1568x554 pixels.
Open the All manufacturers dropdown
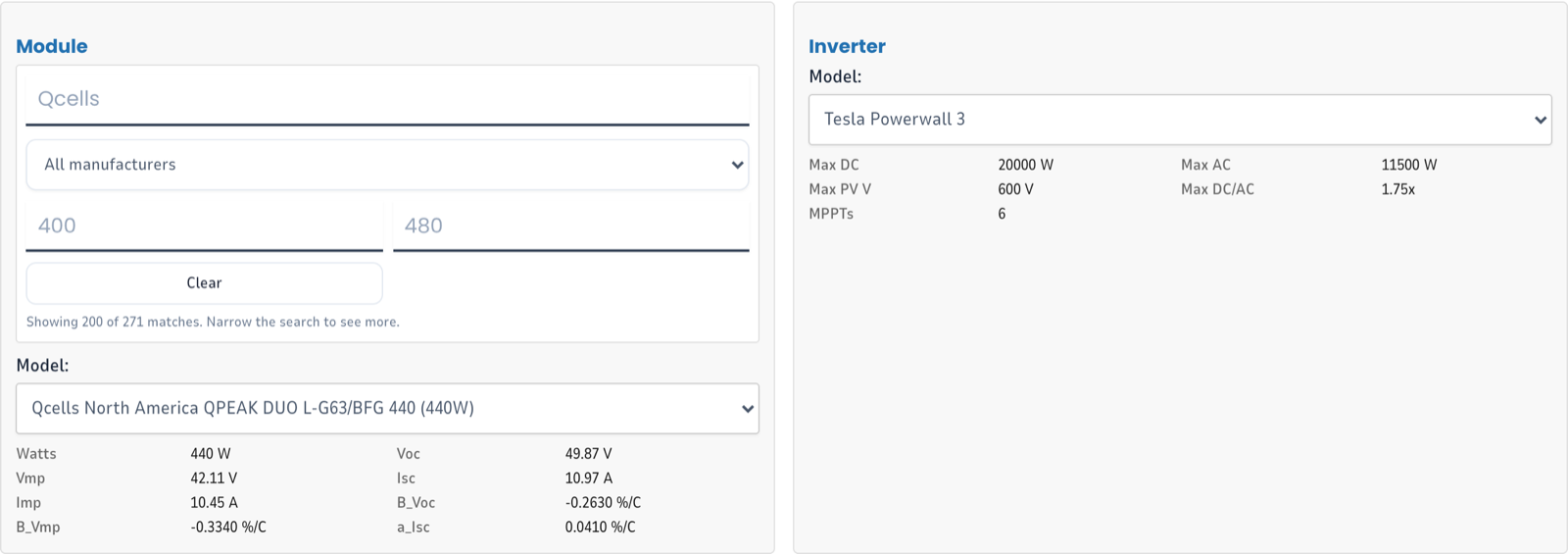387,165
